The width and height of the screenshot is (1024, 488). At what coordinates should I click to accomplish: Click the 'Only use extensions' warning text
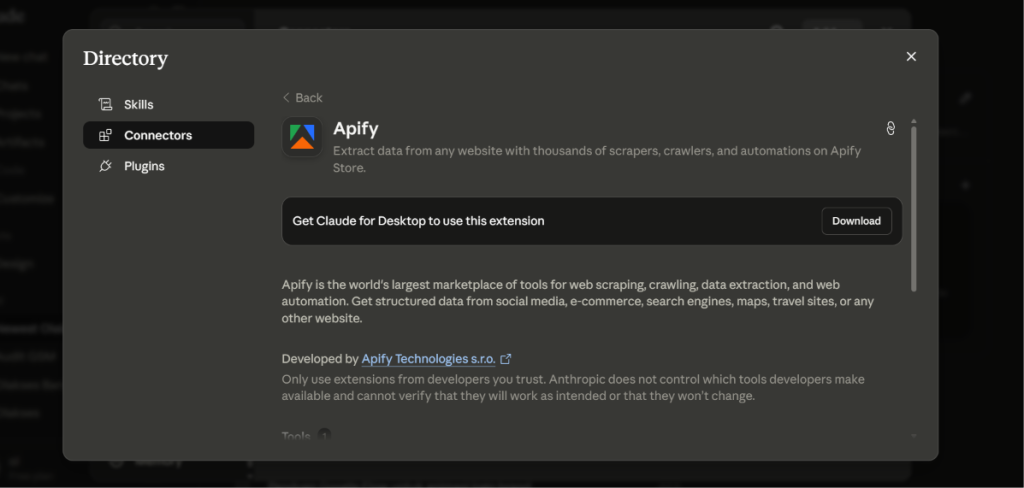573,387
